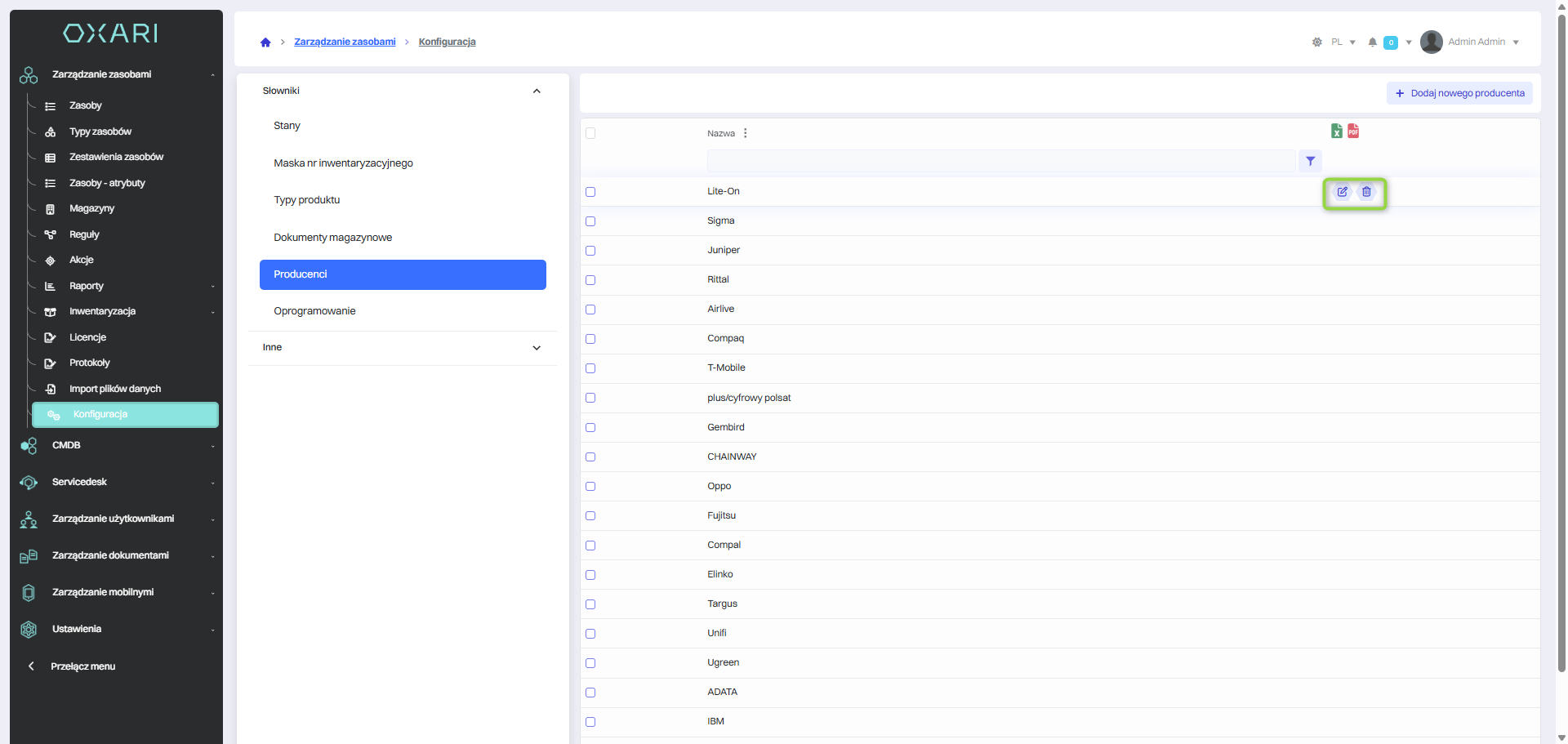The image size is (1568, 744).
Task: Check the Sigma row checkbox
Action: coord(590,221)
